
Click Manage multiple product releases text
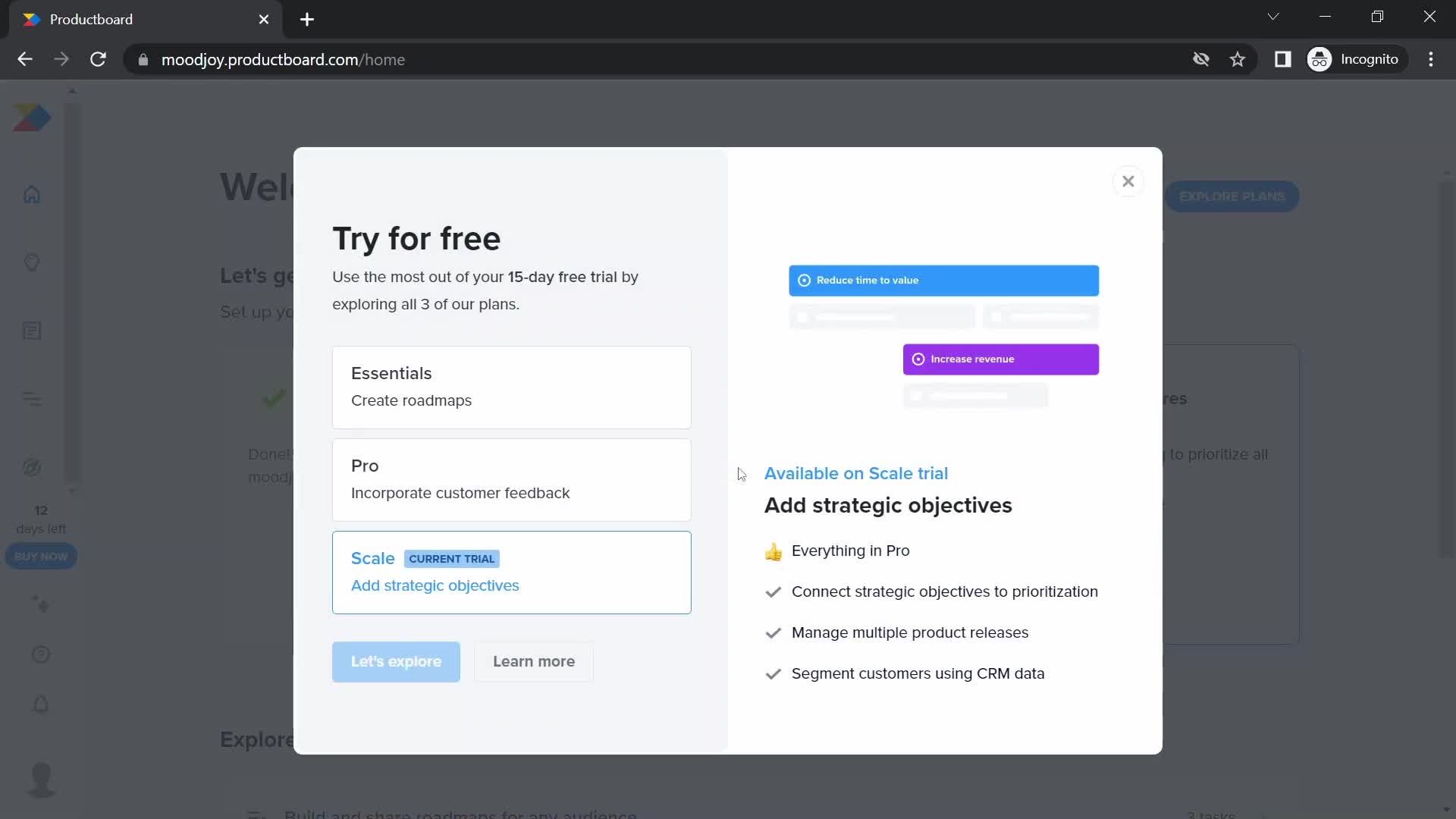(910, 633)
